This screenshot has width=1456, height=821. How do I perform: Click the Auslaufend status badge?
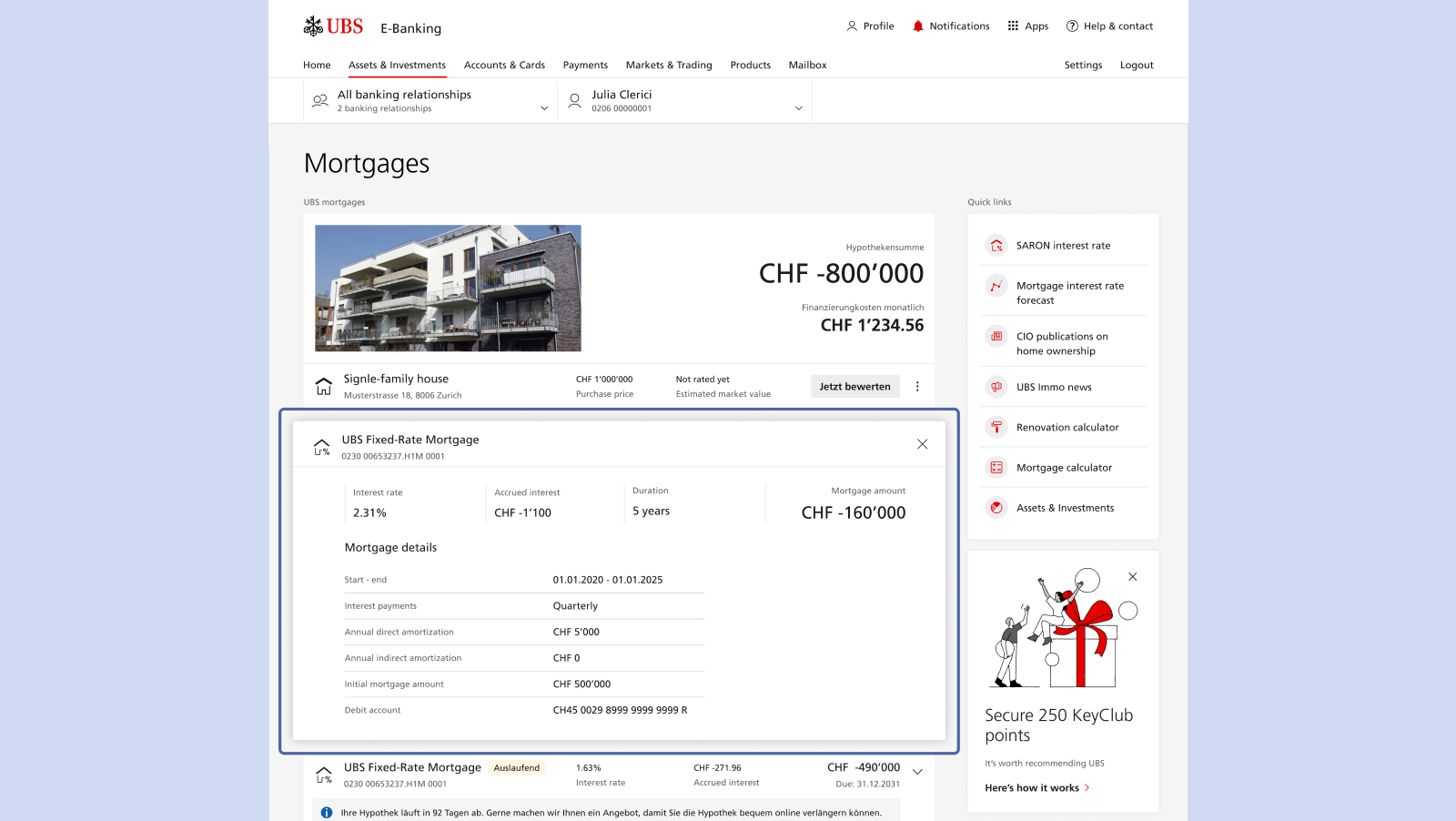click(x=517, y=768)
